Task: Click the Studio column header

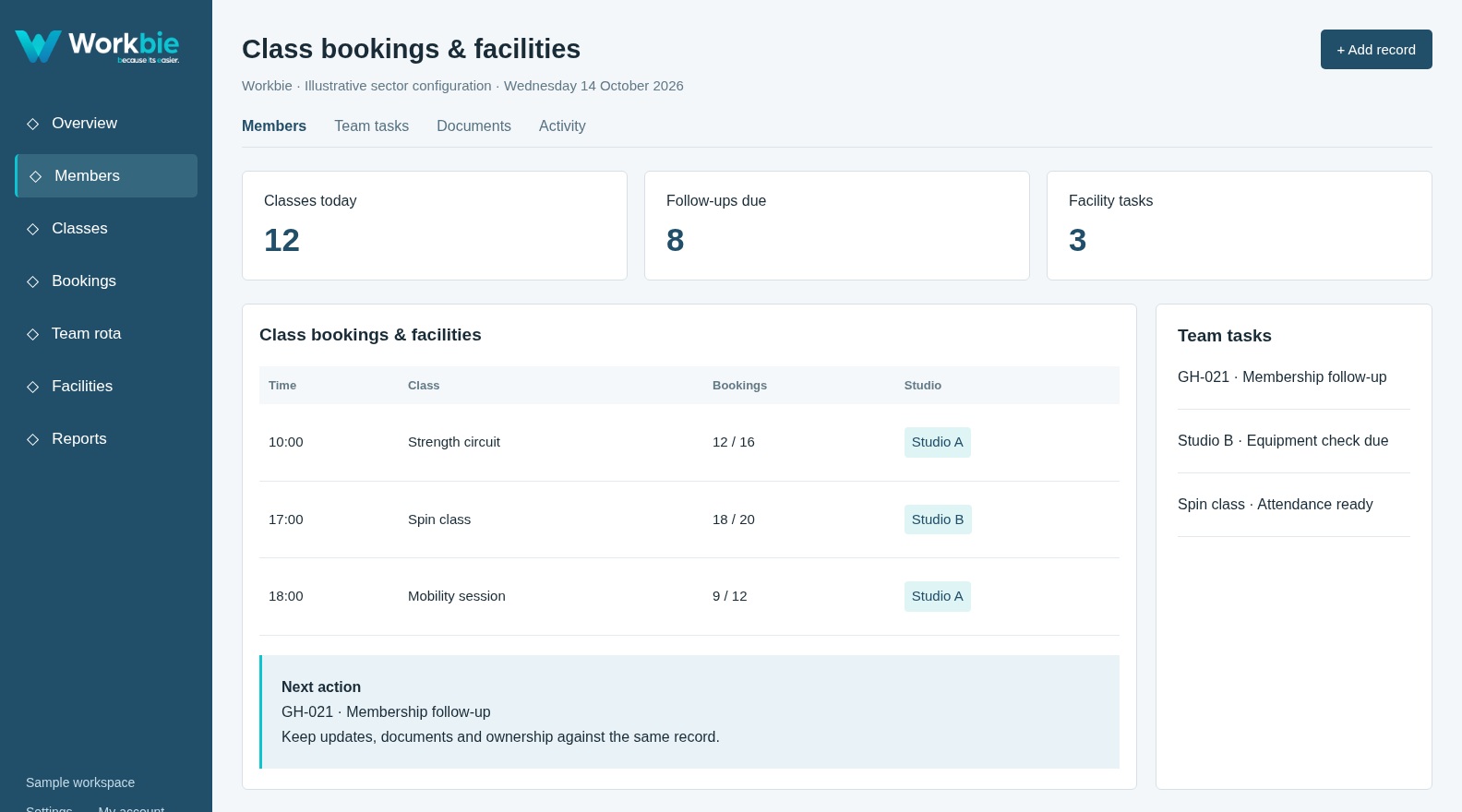Action: tap(923, 386)
